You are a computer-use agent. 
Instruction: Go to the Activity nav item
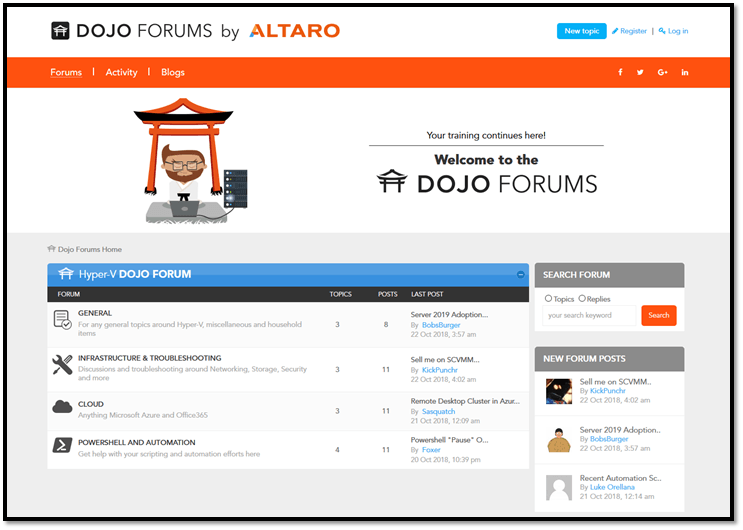[121, 72]
